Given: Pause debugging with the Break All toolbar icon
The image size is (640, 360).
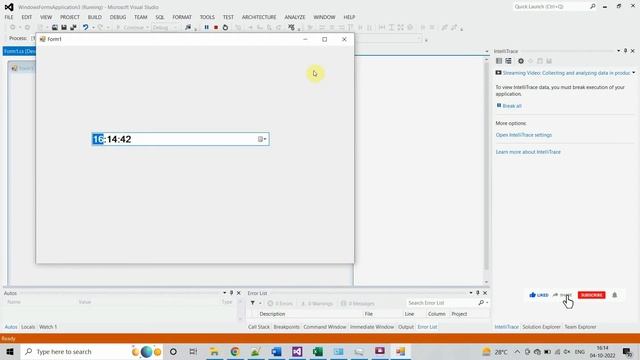Looking at the screenshot, I should (x=207, y=27).
